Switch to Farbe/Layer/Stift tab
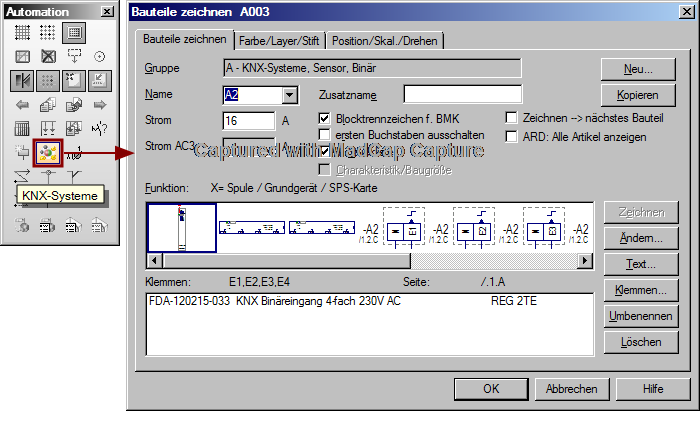This screenshot has width=700, height=421. 280,40
